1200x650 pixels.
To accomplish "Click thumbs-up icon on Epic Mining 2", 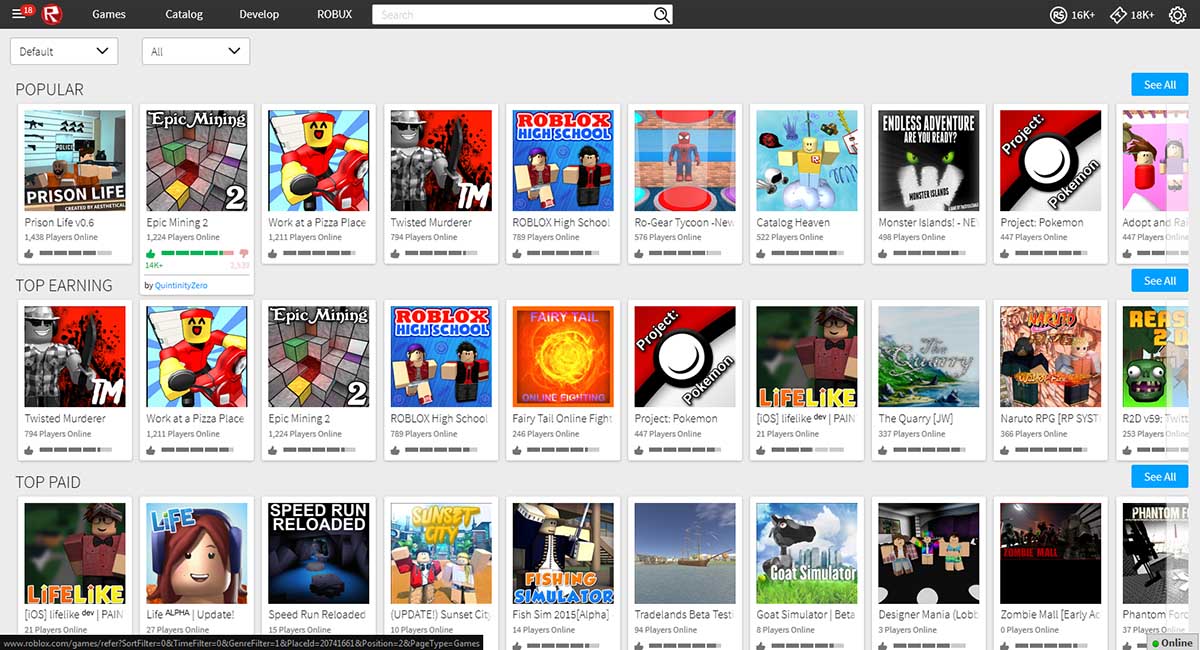I will (x=151, y=254).
